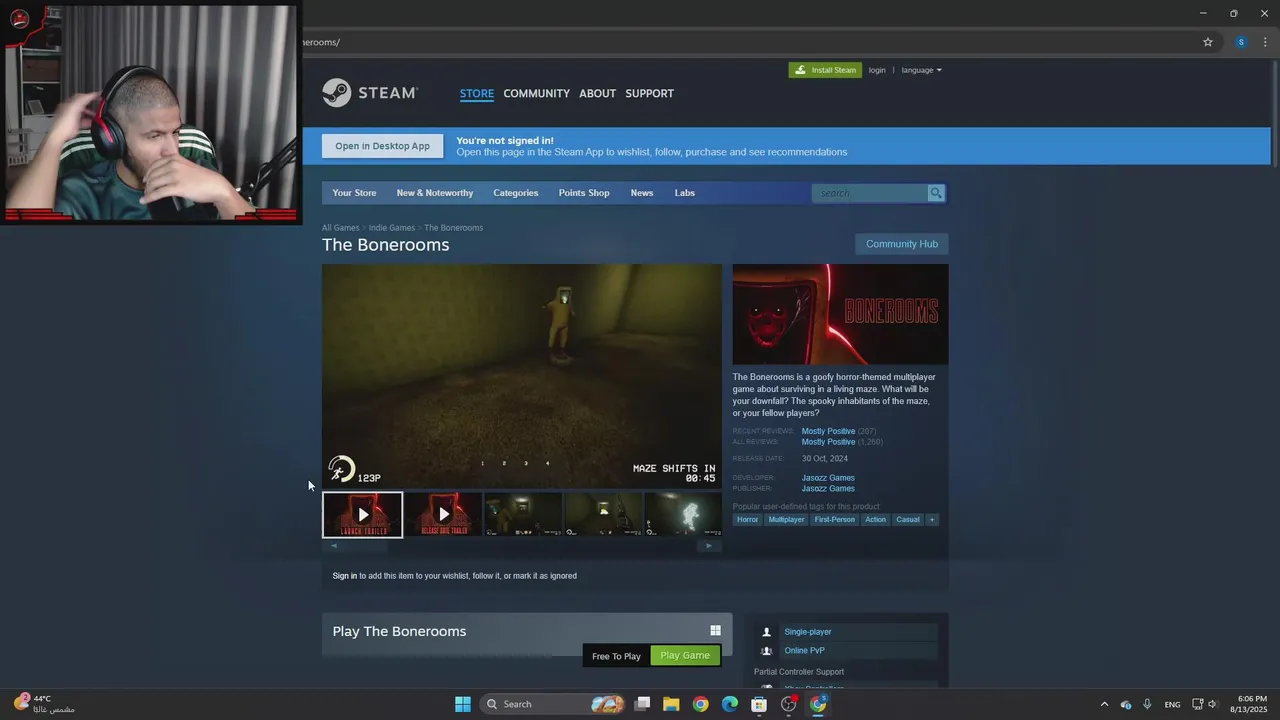Click Mostly Positive recent reviews
The image size is (1280, 720).
tap(828, 431)
